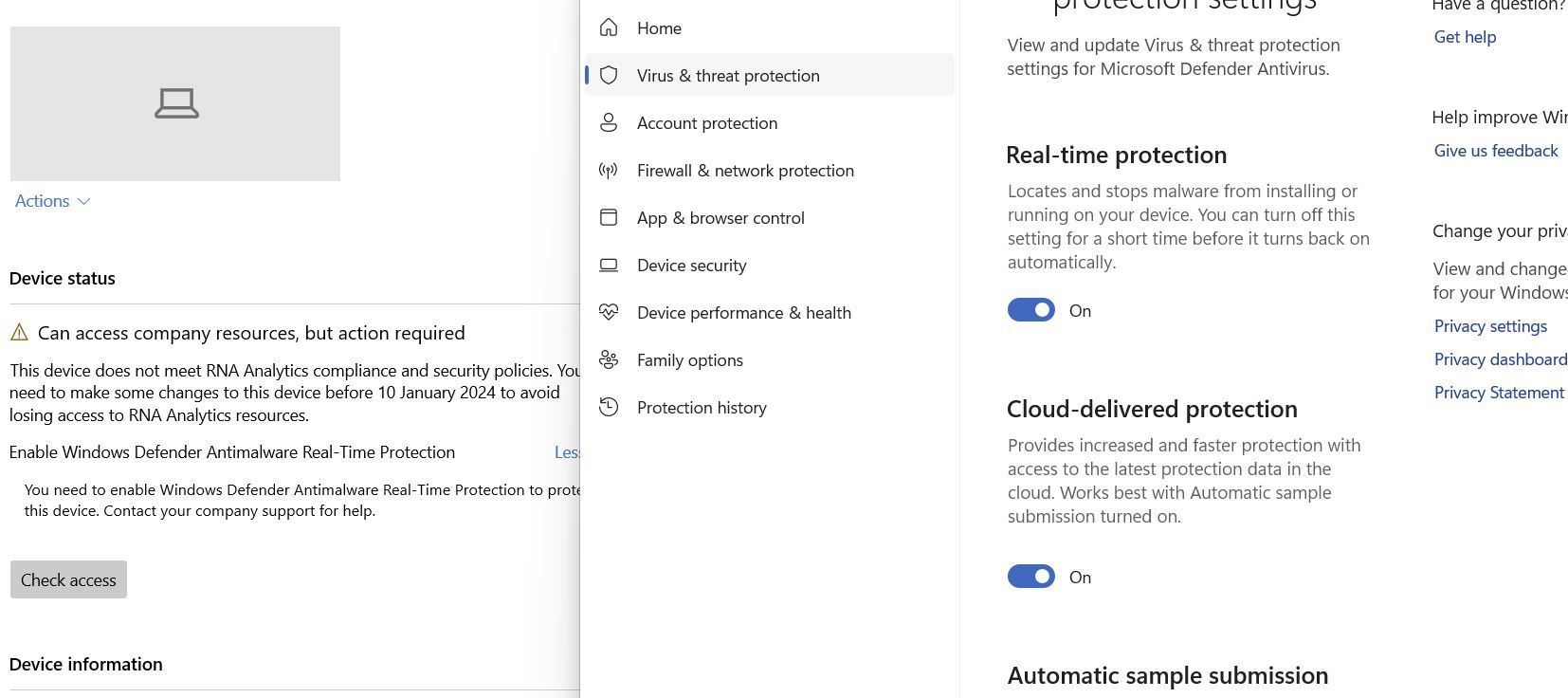Click the Real-time protection heading
Viewport: 1568px width, 698px height.
[1116, 155]
